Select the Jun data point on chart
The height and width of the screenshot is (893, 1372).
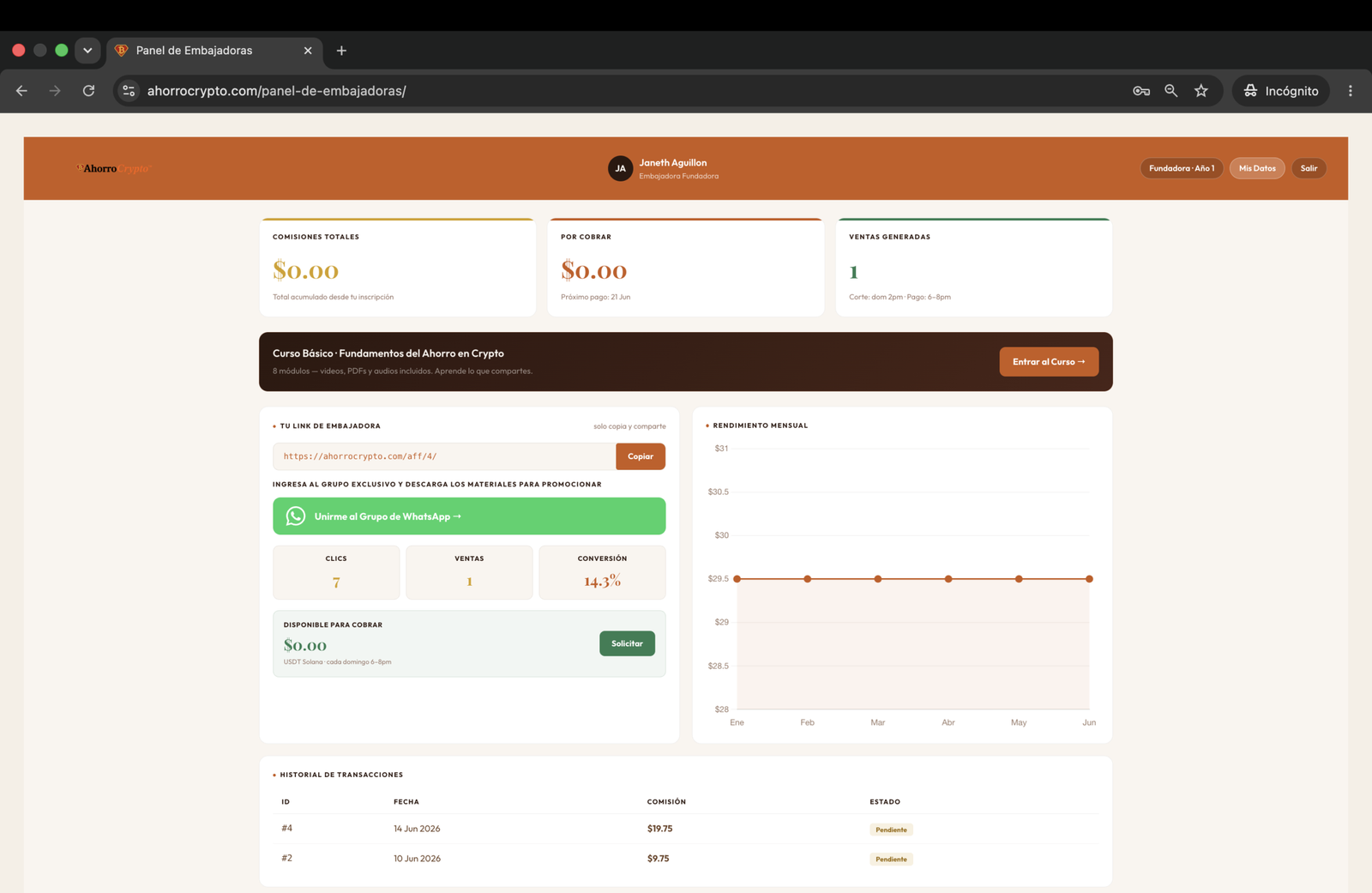(x=1089, y=579)
